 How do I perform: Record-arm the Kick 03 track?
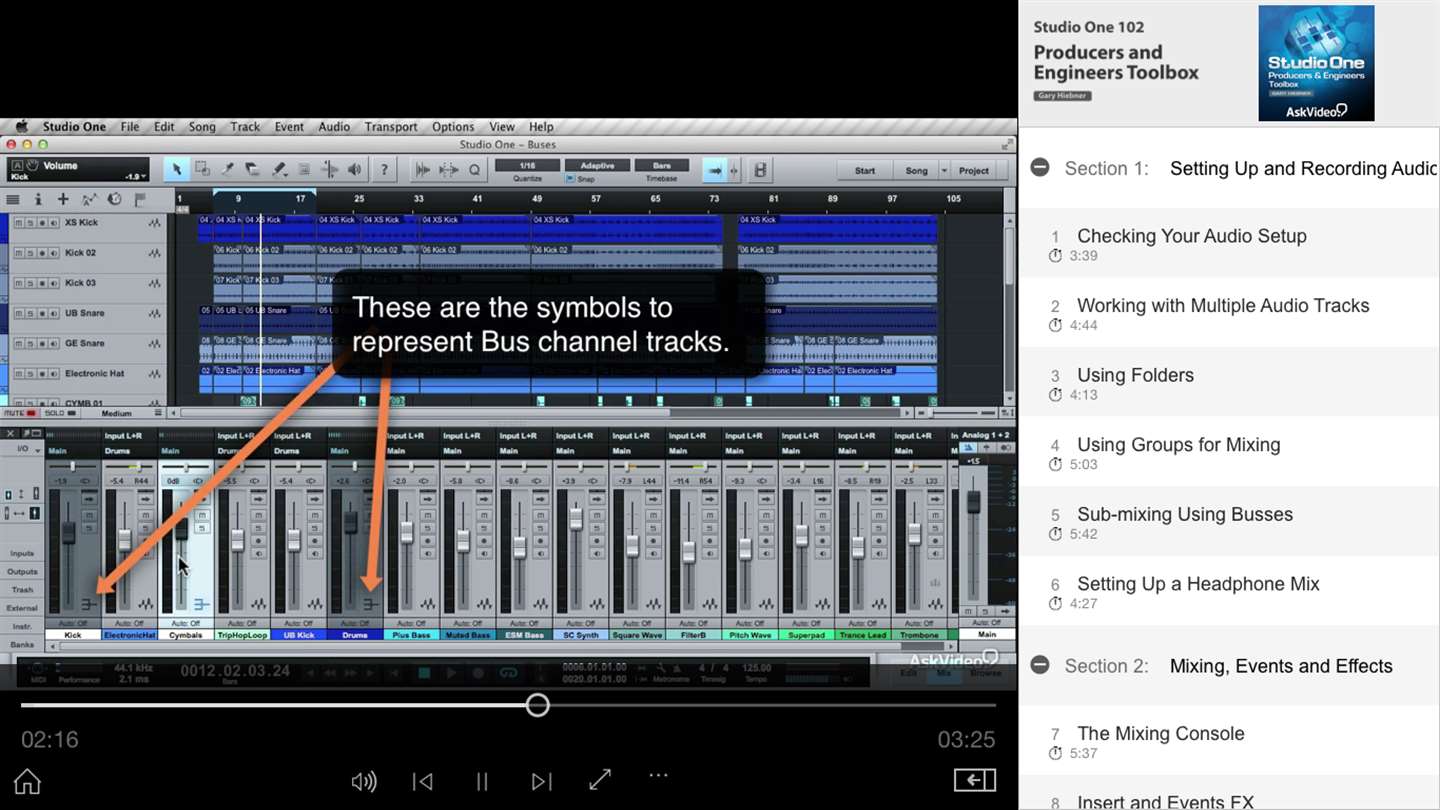[41, 283]
